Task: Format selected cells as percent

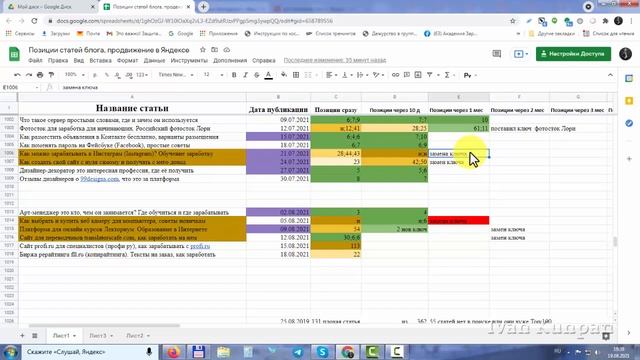Action: pos(107,75)
